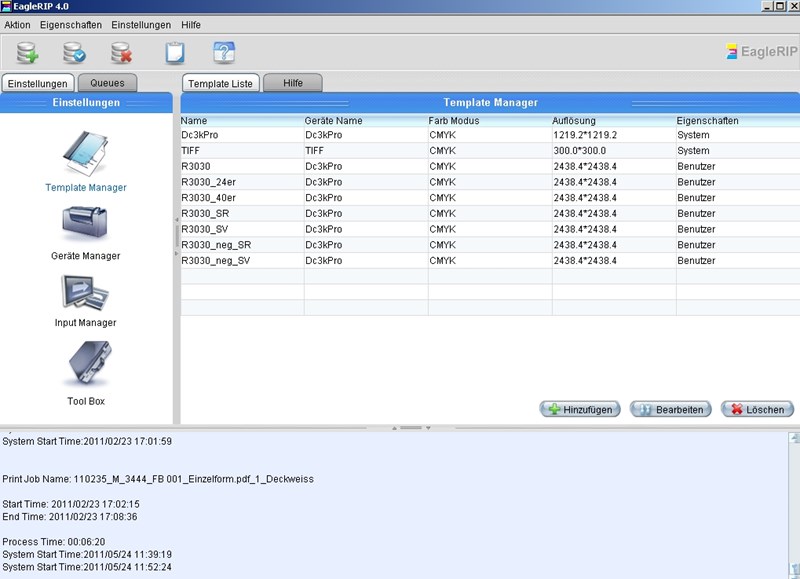Open the Tool Box icon
This screenshot has width=800, height=579.
(86, 365)
